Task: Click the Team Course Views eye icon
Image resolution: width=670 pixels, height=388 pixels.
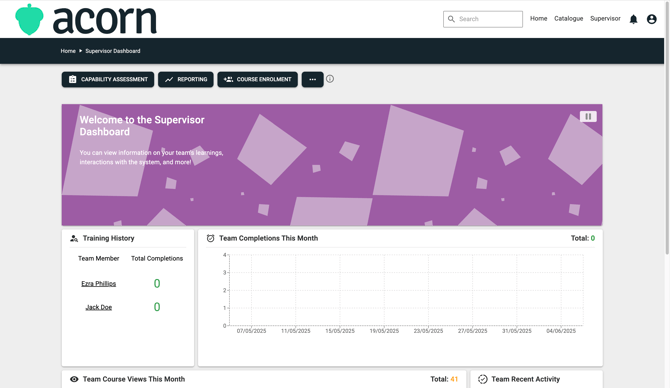Action: click(74, 379)
